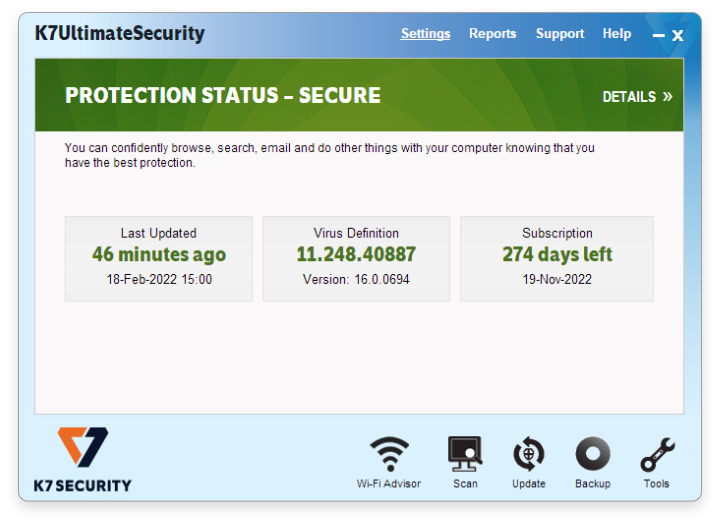This screenshot has height=526, width=720.
Task: Open the Support menu
Action: pyautogui.click(x=560, y=34)
